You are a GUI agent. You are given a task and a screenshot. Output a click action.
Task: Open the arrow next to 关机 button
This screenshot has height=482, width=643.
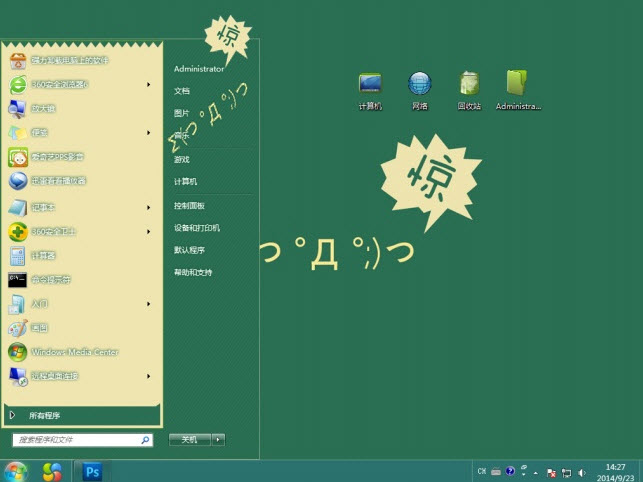pos(218,439)
